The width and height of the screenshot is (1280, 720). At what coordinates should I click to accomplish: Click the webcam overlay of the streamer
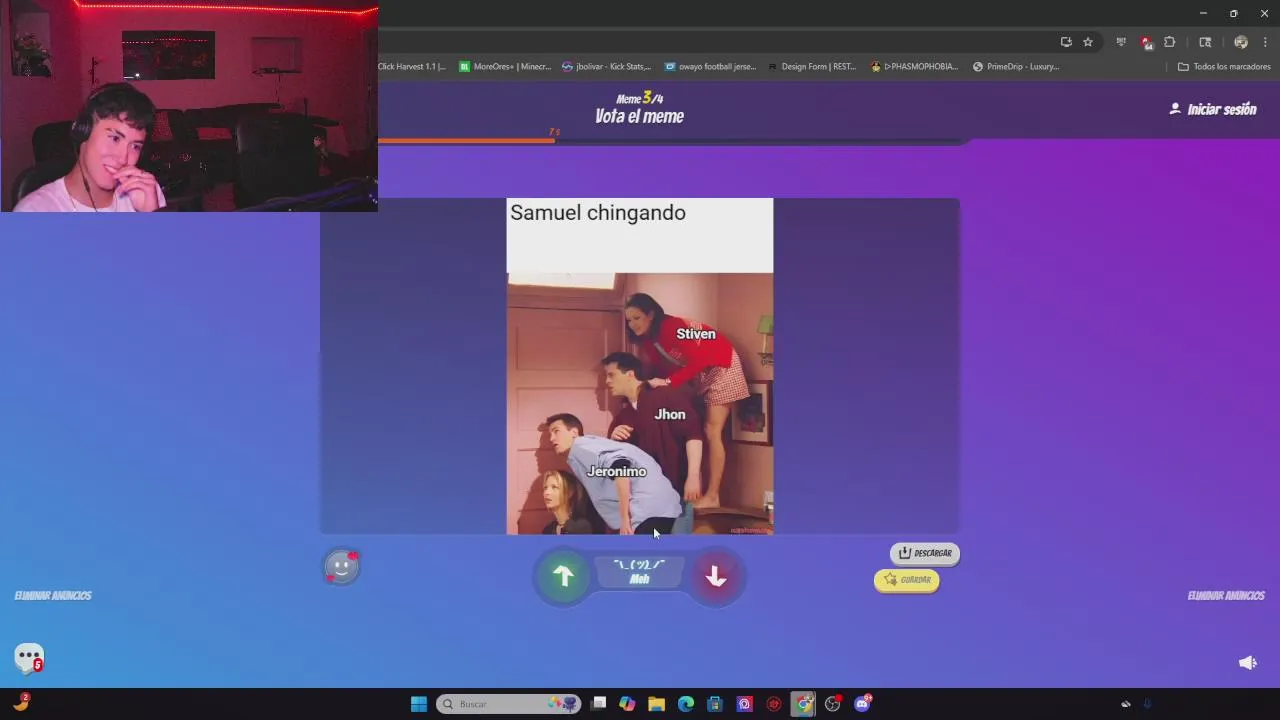click(x=189, y=106)
